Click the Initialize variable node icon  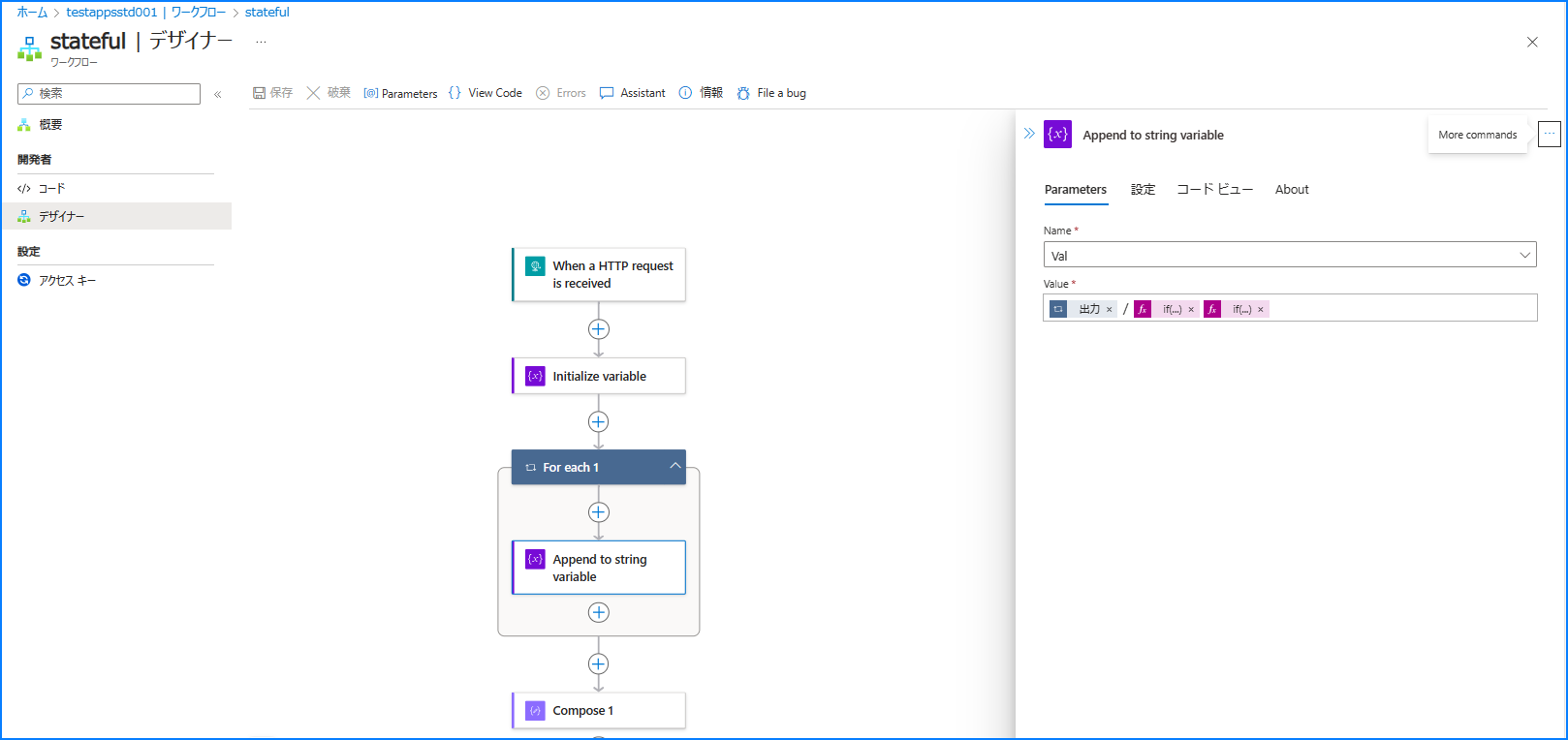tap(535, 376)
